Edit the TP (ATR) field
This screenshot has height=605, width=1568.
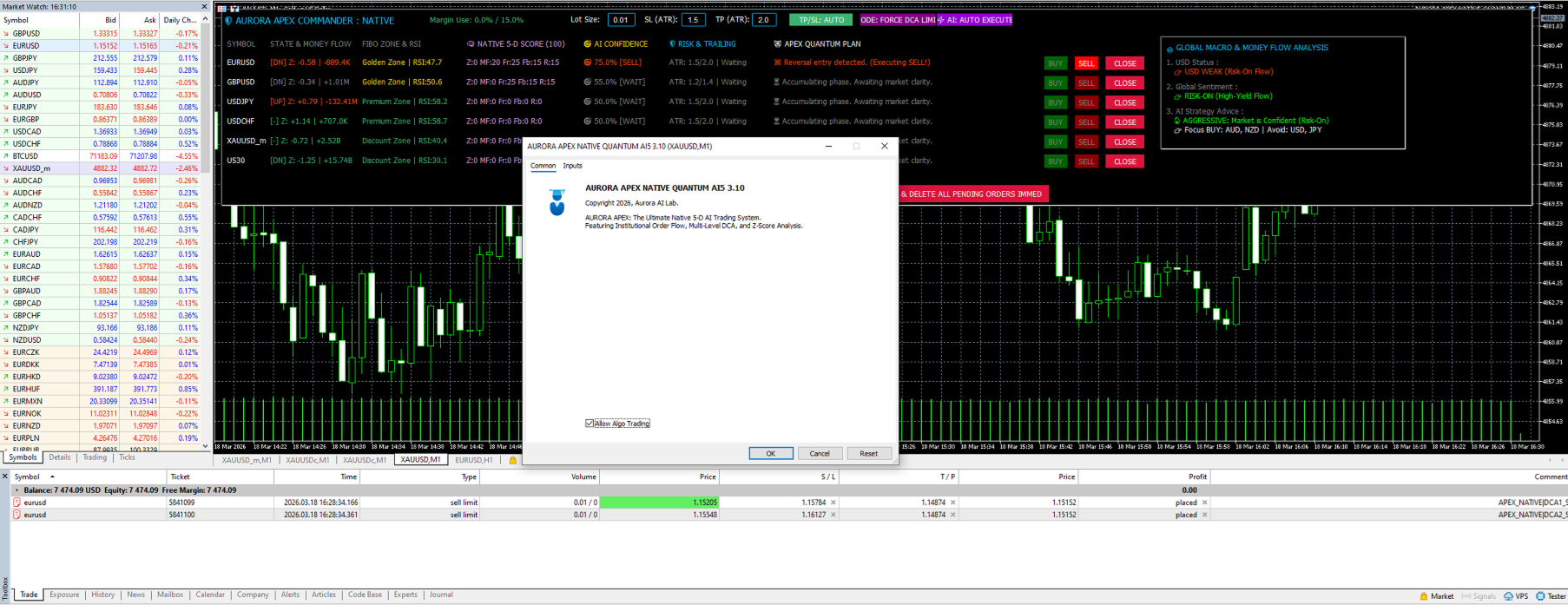[764, 20]
